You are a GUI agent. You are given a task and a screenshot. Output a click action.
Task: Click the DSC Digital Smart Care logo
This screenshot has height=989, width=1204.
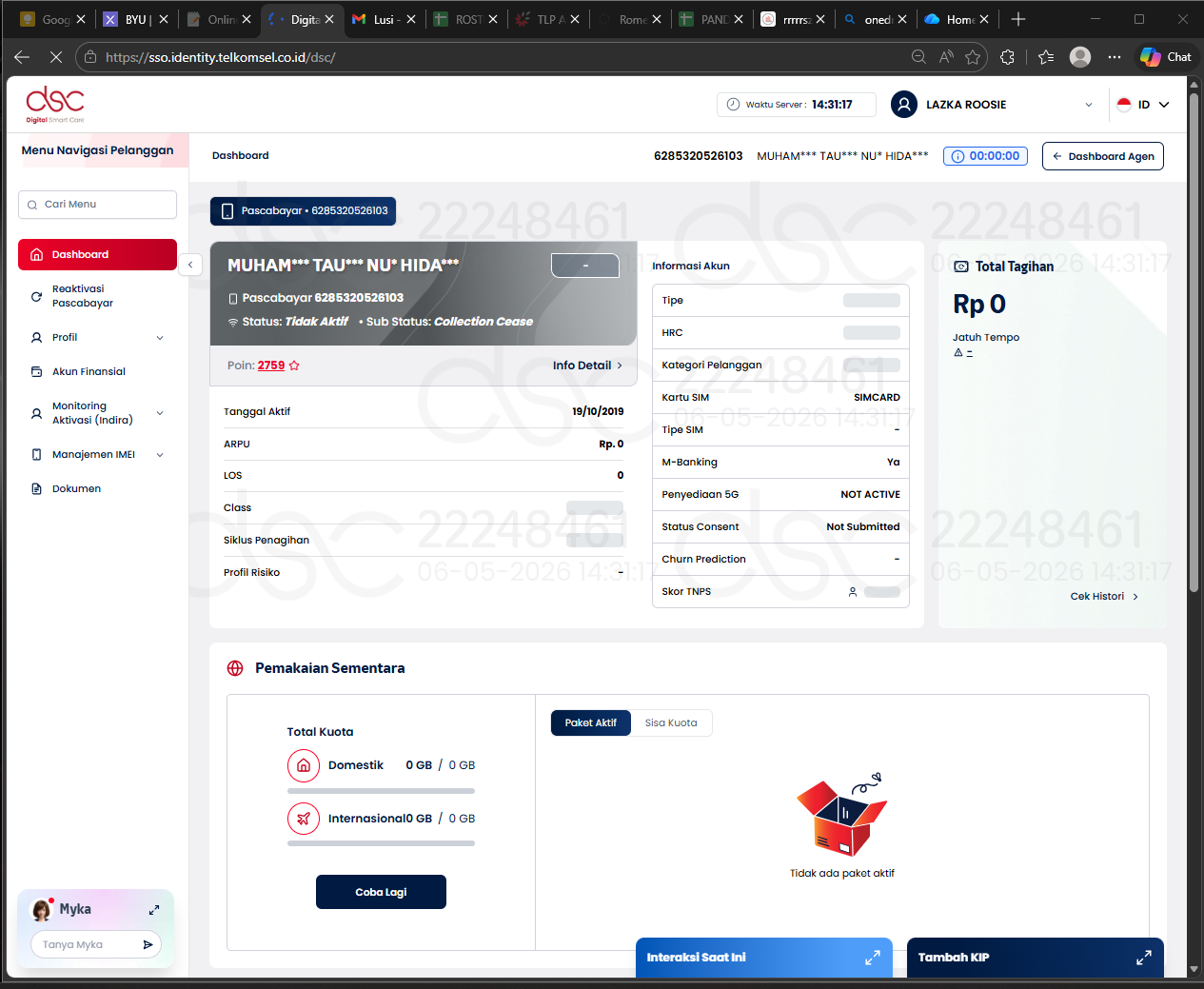tap(55, 104)
